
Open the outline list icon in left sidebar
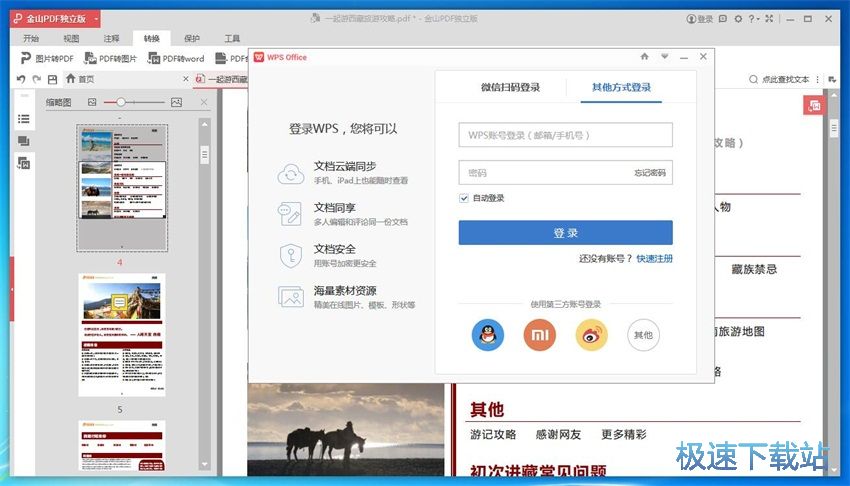coord(23,119)
